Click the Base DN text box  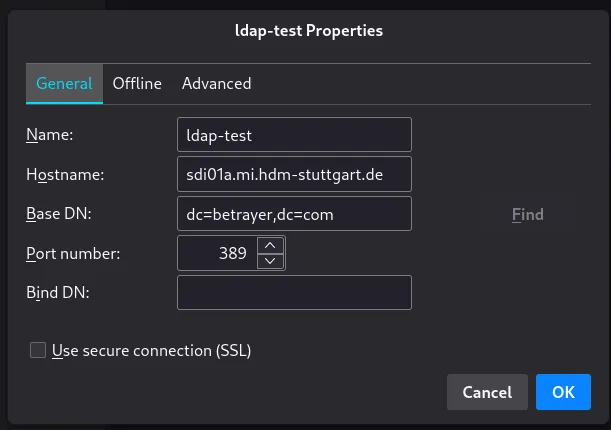click(294, 214)
